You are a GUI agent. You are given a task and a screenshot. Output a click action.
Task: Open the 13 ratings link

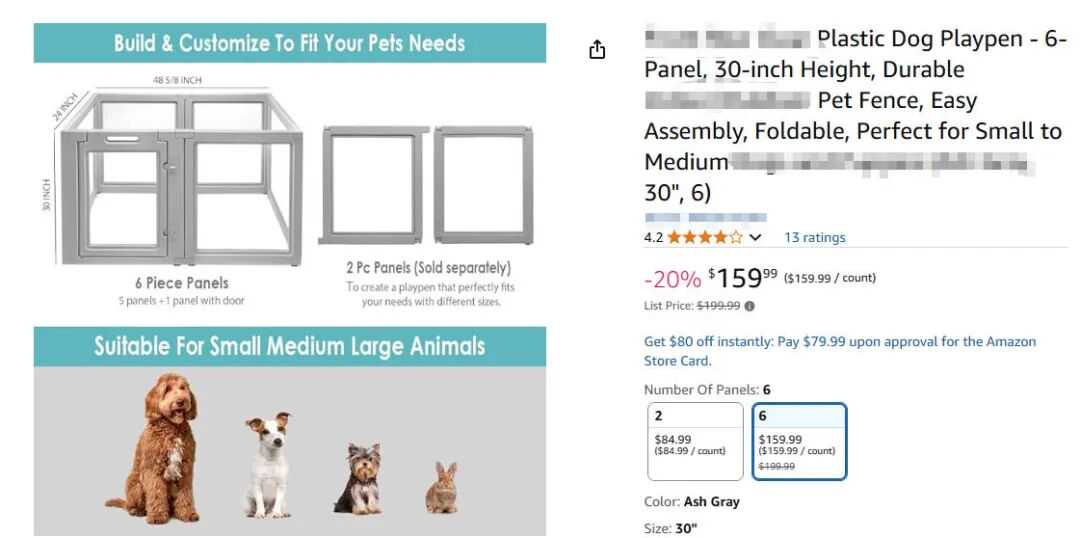pos(814,237)
